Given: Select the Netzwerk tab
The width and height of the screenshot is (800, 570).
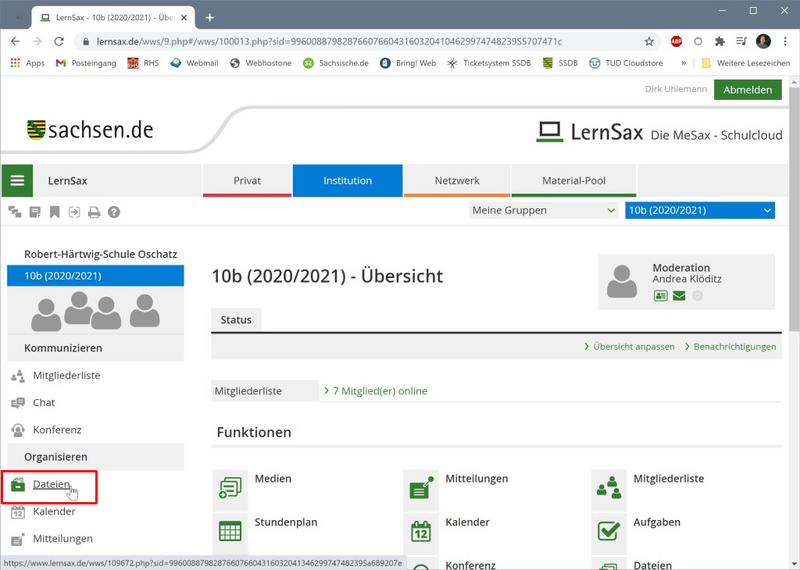Looking at the screenshot, I should [x=457, y=181].
